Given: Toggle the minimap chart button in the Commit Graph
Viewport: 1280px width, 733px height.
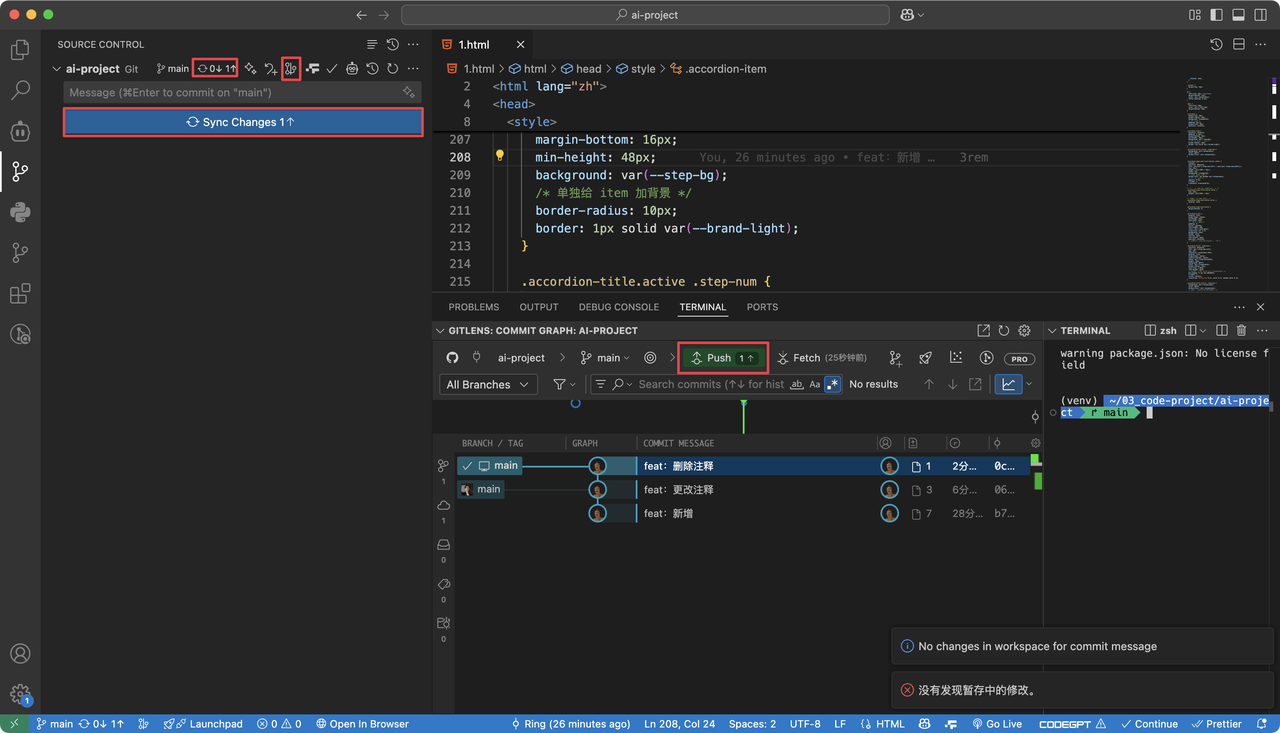Looking at the screenshot, I should click(1008, 384).
